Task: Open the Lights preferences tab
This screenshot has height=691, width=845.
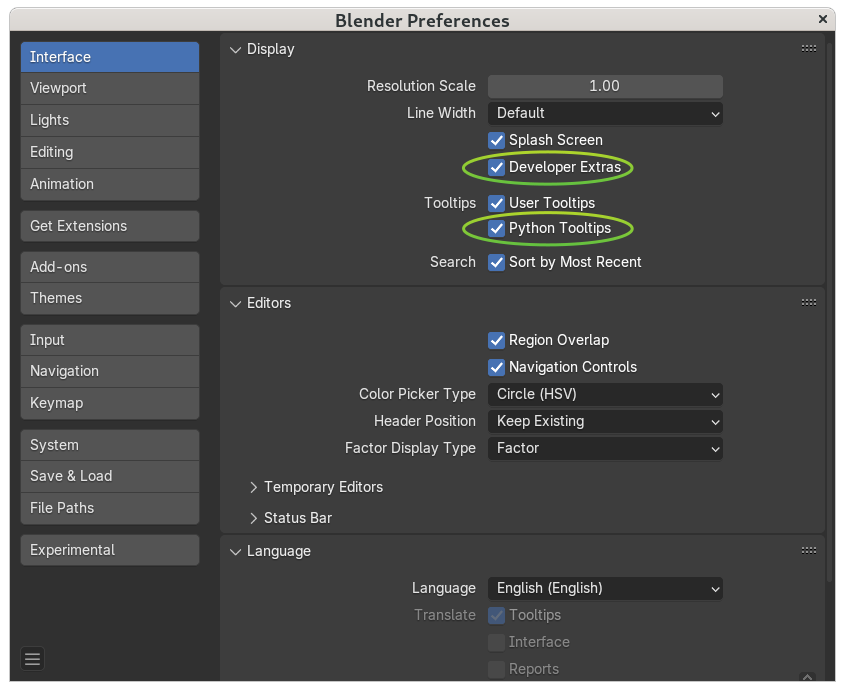Action: [x=110, y=120]
